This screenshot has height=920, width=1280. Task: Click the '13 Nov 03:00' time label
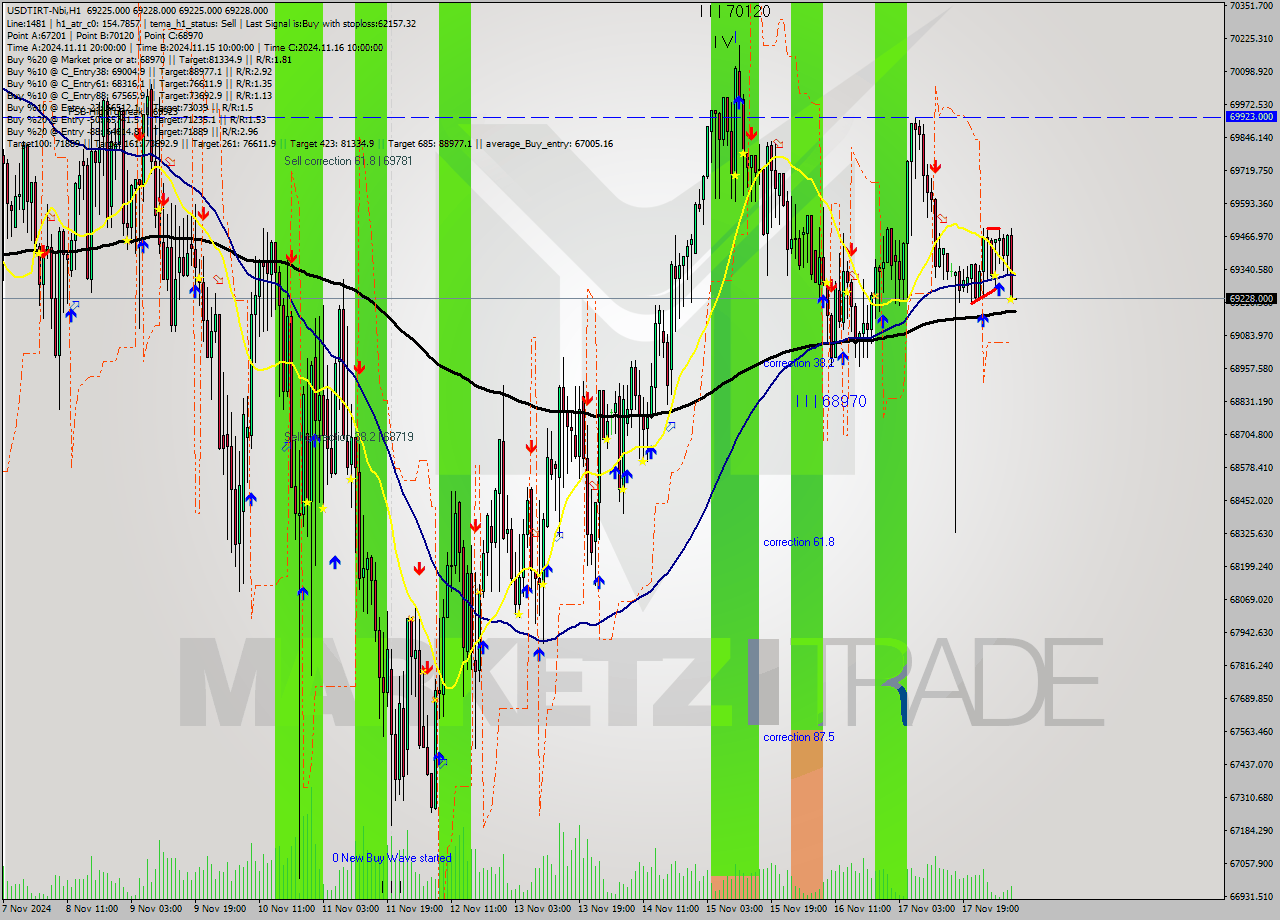pyautogui.click(x=542, y=909)
